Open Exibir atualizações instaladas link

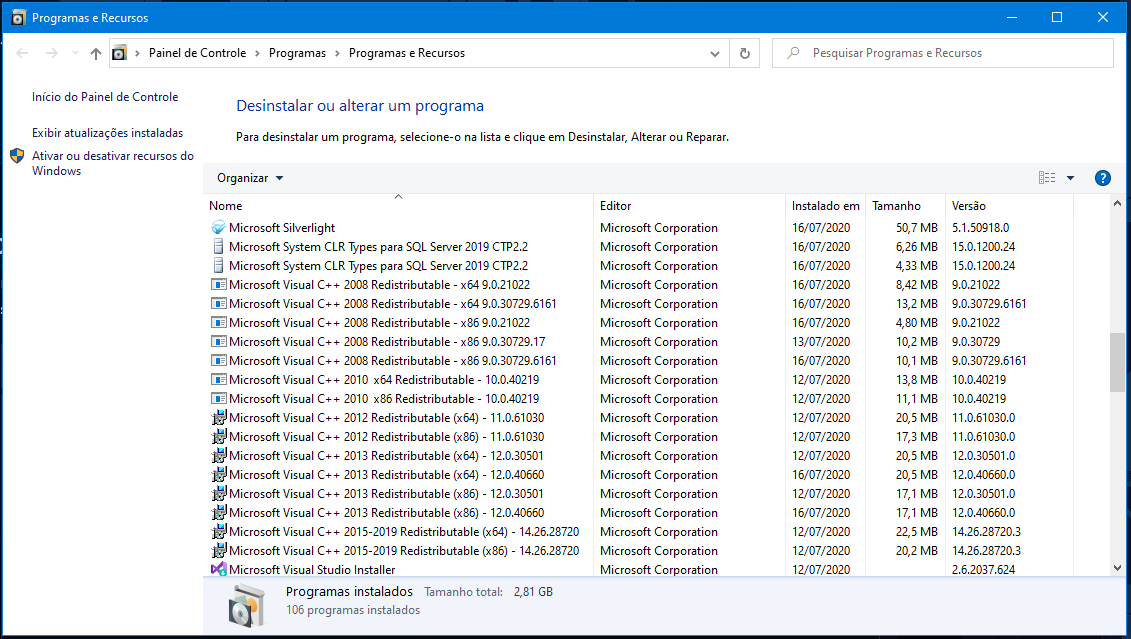(107, 133)
